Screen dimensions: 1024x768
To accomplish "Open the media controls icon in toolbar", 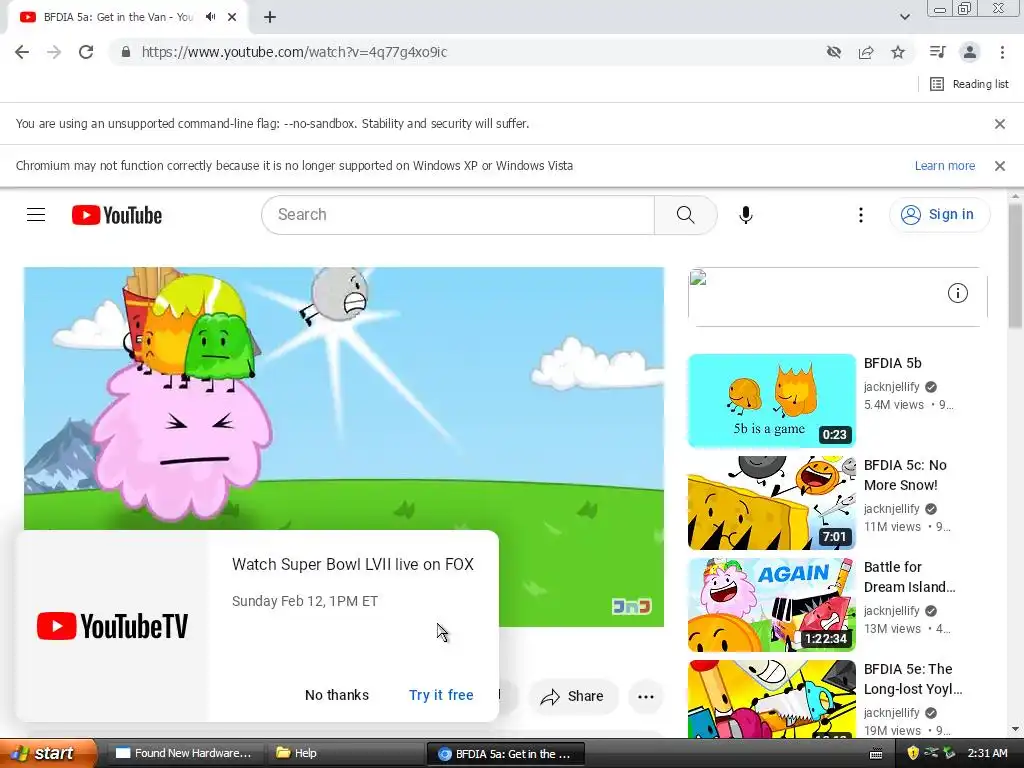I will pyautogui.click(x=938, y=52).
